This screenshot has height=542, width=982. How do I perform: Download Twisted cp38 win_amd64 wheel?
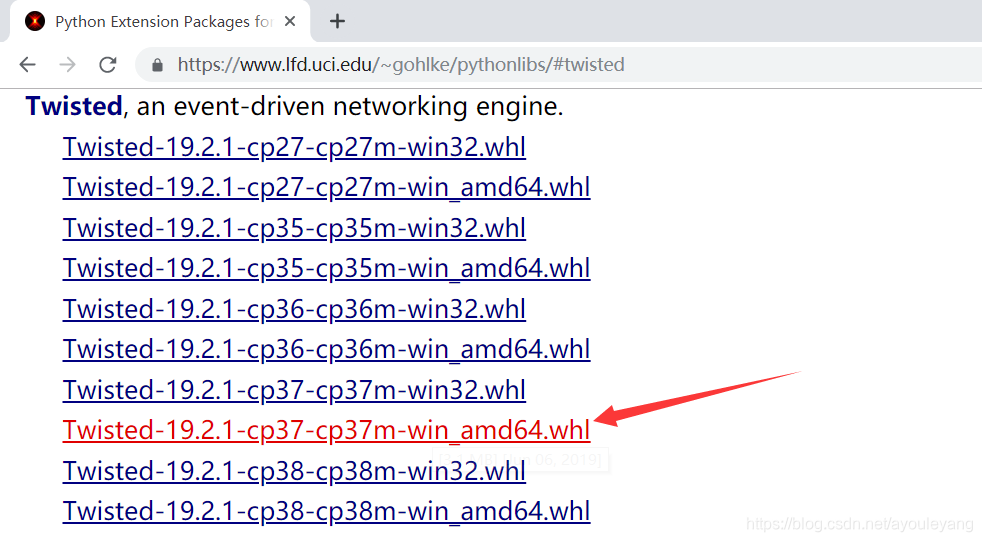pos(326,511)
